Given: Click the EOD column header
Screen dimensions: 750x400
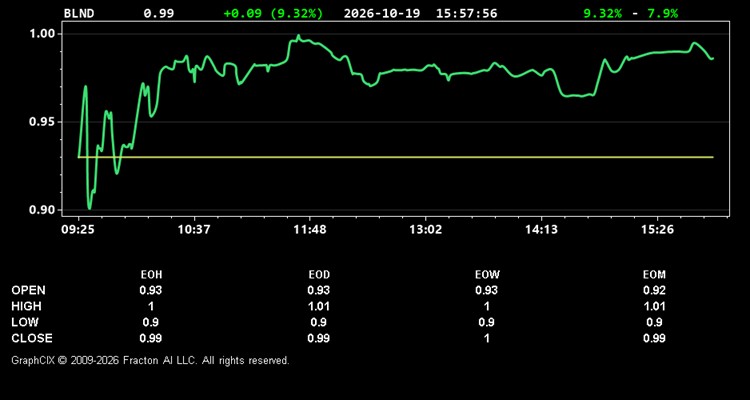Looking at the screenshot, I should pyautogui.click(x=319, y=275).
